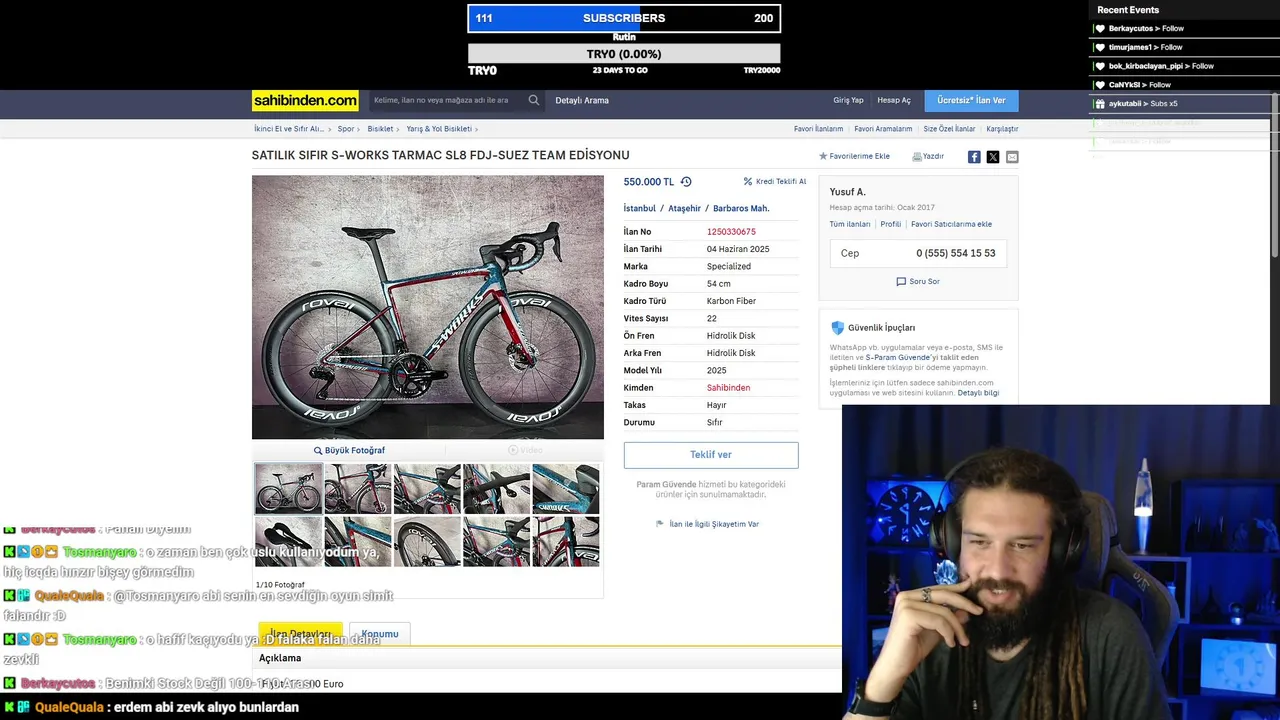
Task: Open price history clock icon beside 550.000 TL
Action: [686, 182]
